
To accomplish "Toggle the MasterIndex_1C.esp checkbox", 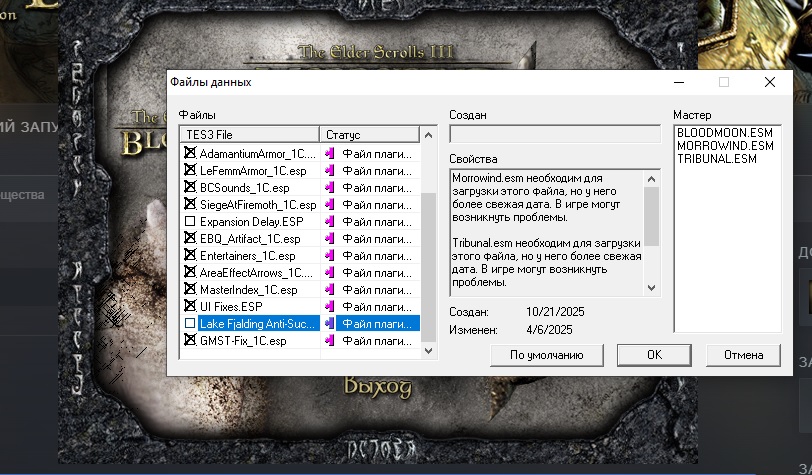I will [x=190, y=290].
